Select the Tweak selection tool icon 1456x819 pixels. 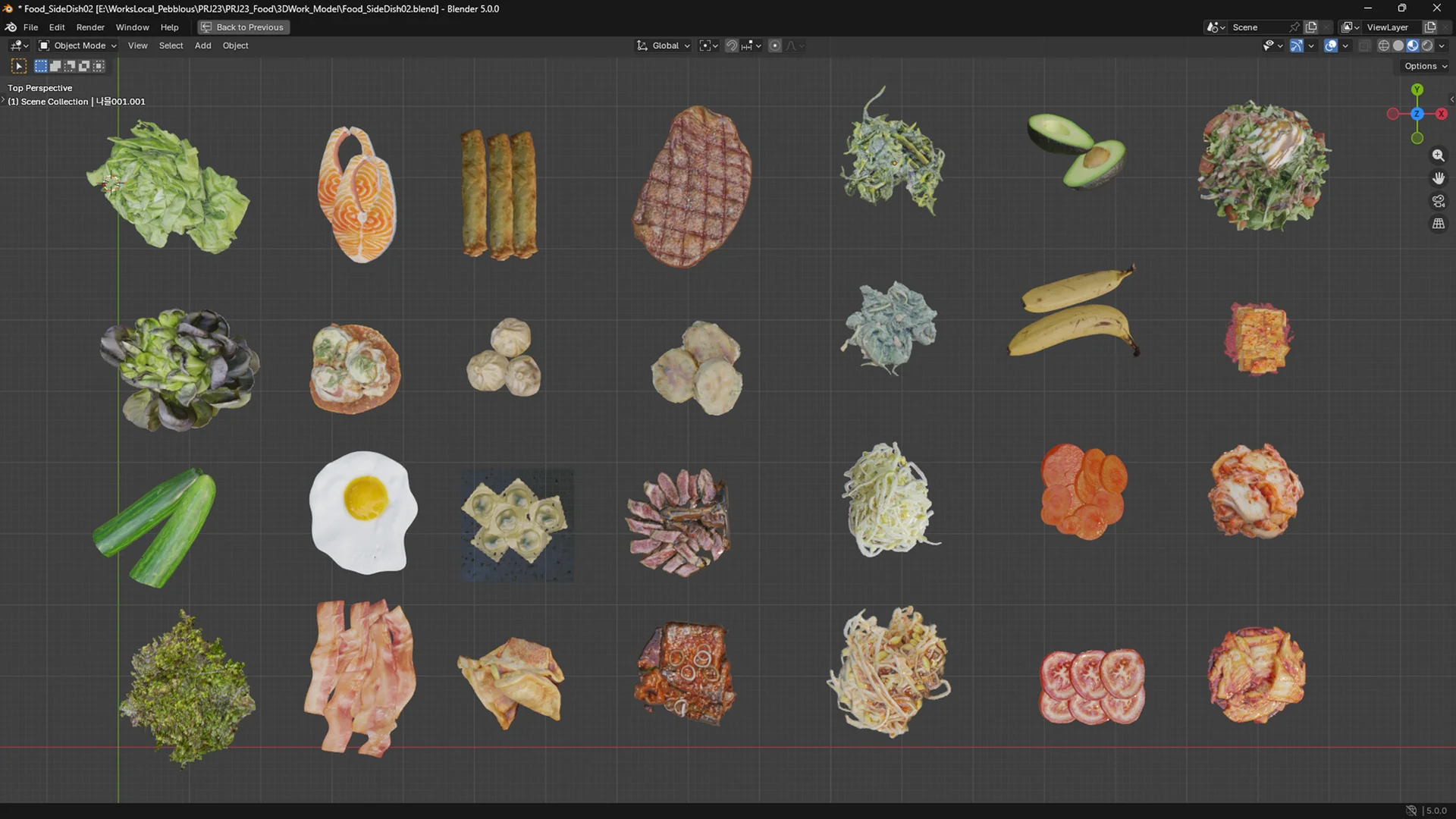19,66
